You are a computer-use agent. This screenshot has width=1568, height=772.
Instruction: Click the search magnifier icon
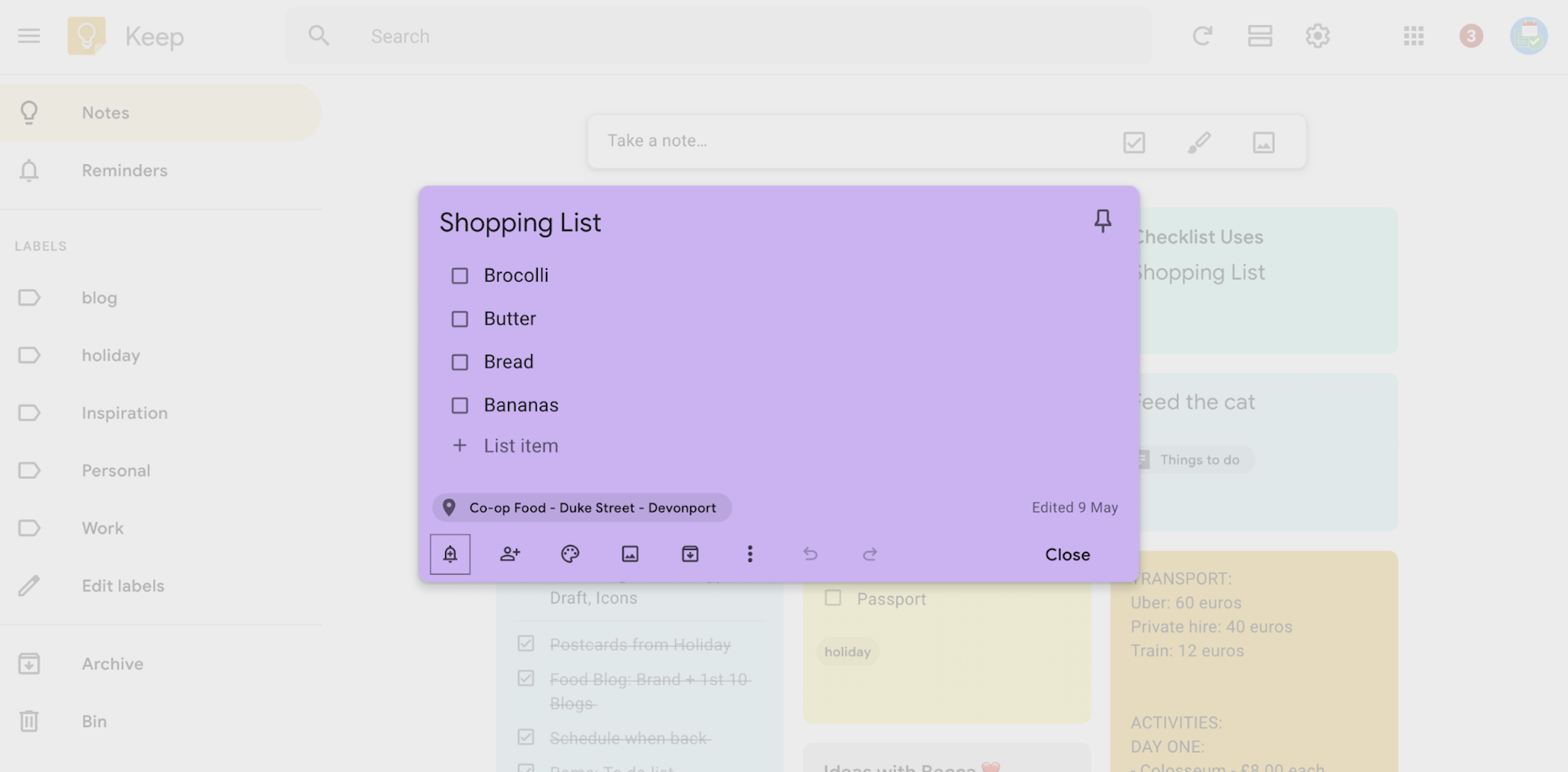click(318, 36)
